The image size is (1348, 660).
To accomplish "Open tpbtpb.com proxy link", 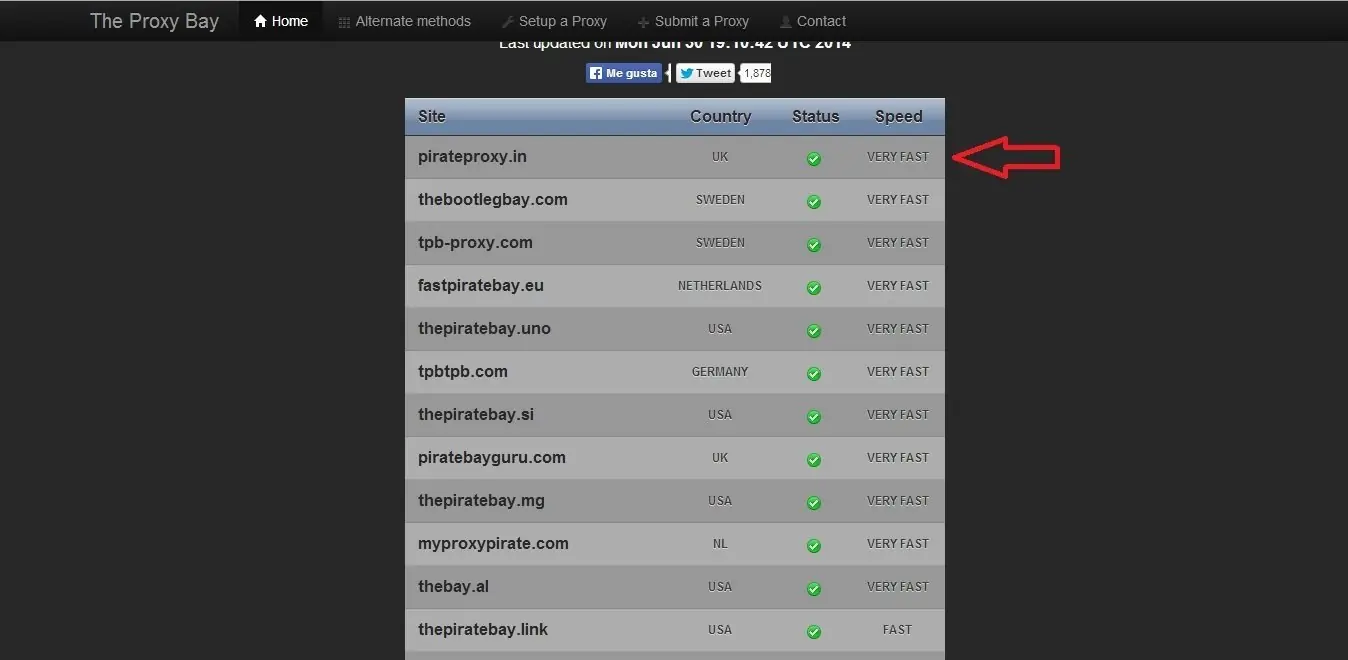I will [x=463, y=372].
